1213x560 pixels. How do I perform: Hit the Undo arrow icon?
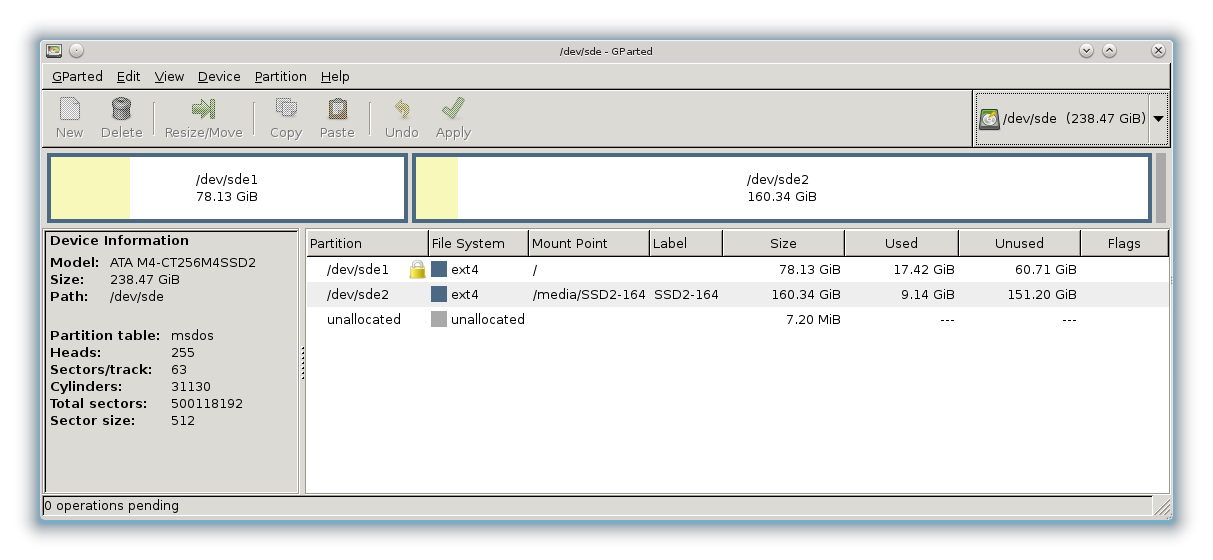402,109
